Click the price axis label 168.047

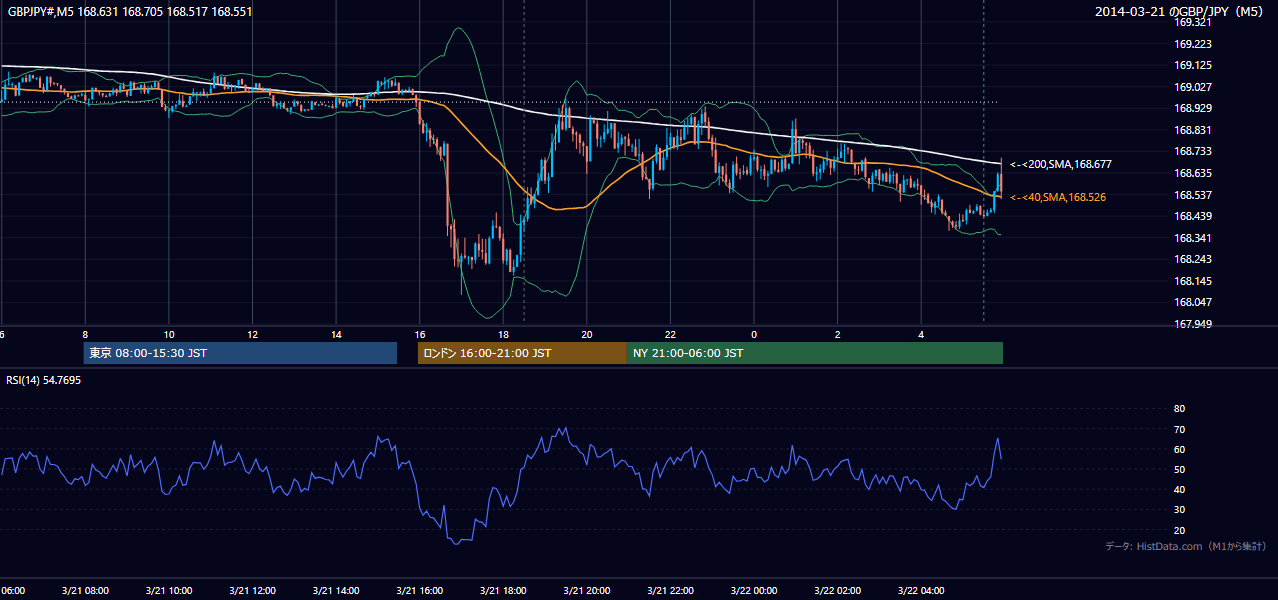(1192, 303)
